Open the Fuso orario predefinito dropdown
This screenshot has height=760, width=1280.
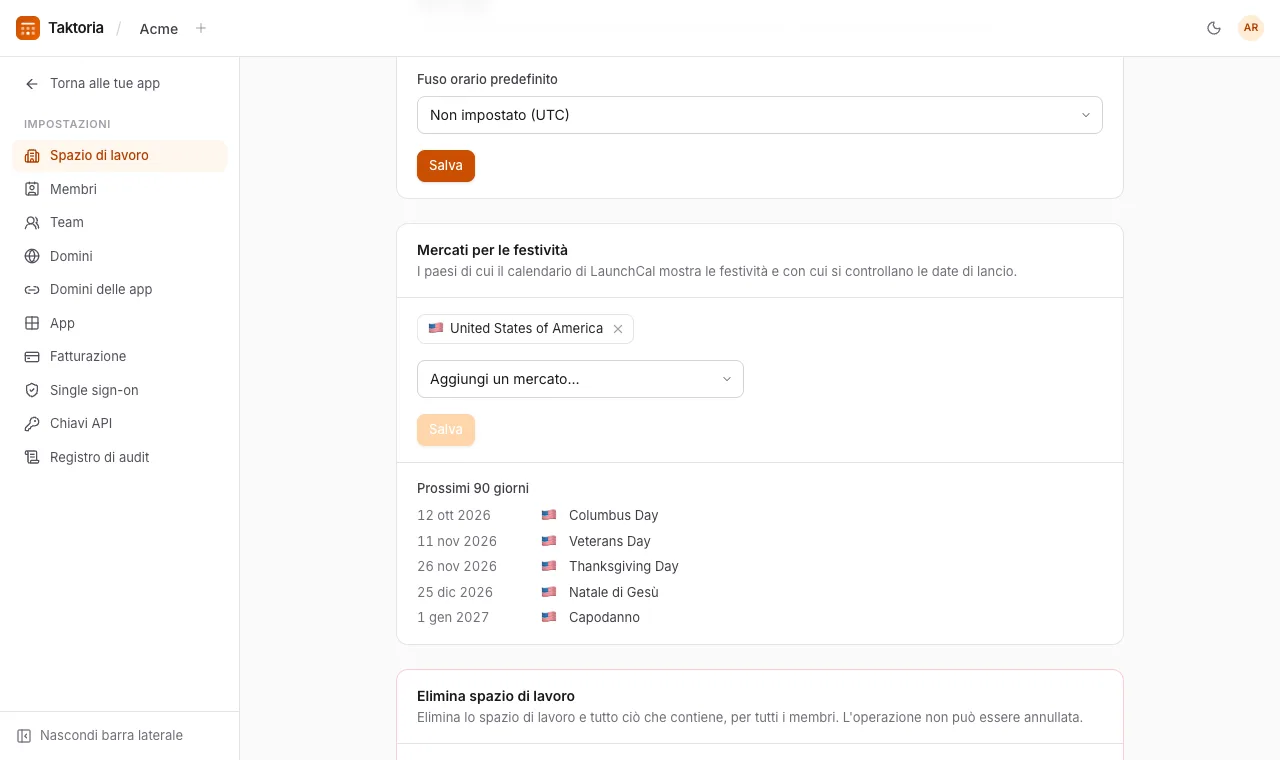coord(760,115)
